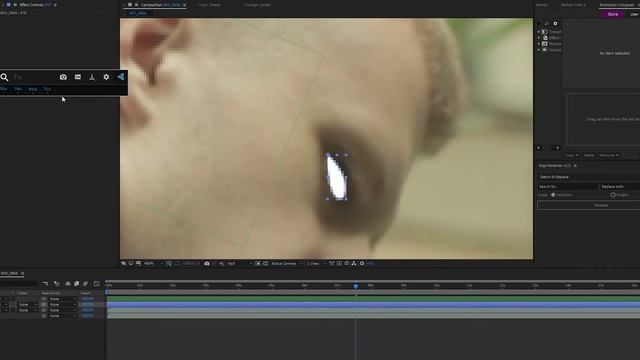Viewport: 640px width, 360px height.
Task: Click the search magnifier in the FX Console bar
Action: [x=4, y=77]
